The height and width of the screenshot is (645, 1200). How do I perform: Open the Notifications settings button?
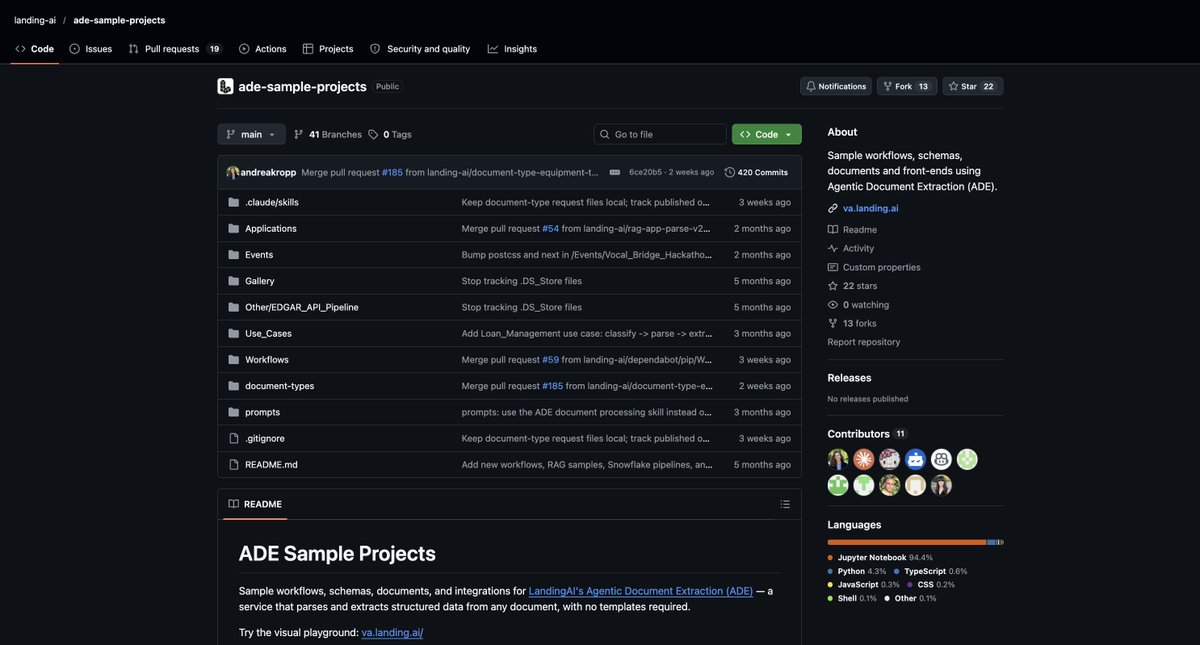[836, 86]
